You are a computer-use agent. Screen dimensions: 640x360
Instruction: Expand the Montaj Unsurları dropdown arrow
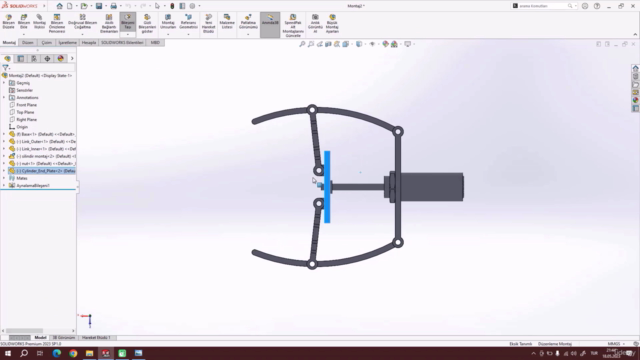168,35
